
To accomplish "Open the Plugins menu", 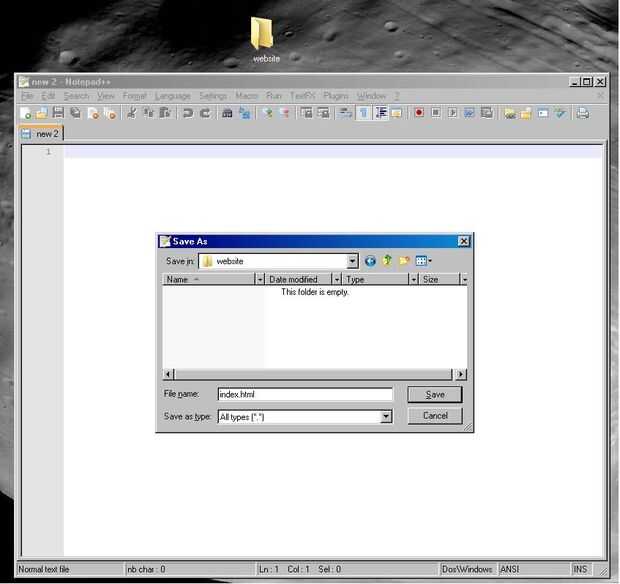I will pyautogui.click(x=336, y=96).
